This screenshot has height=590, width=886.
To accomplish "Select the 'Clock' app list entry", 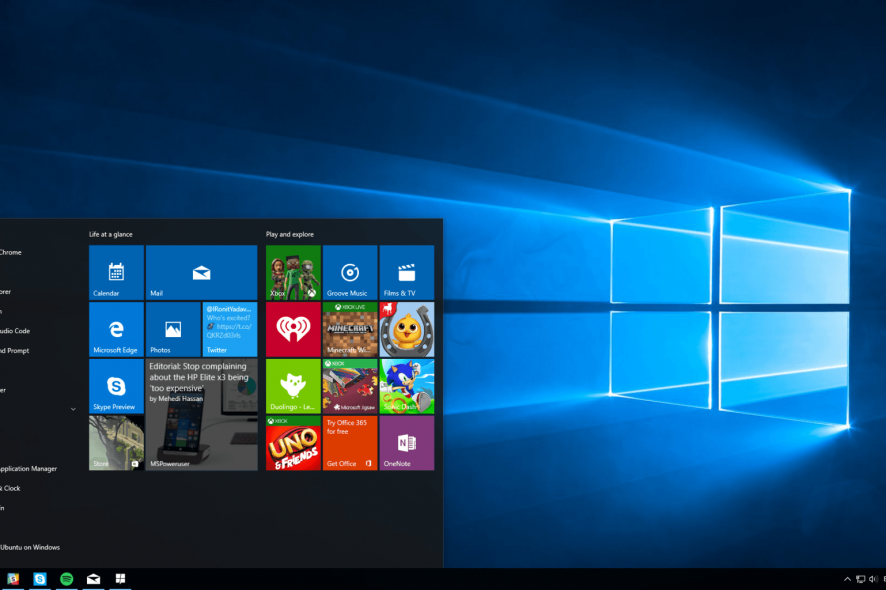I will (12, 488).
